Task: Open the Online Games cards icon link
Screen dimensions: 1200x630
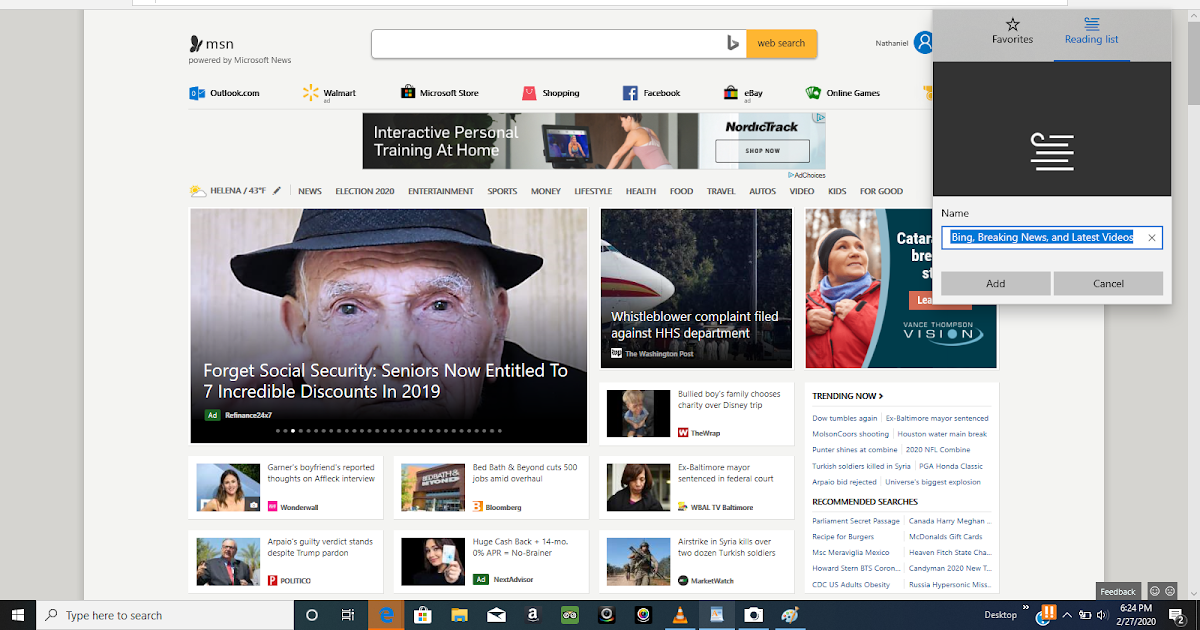Action: 814,92
